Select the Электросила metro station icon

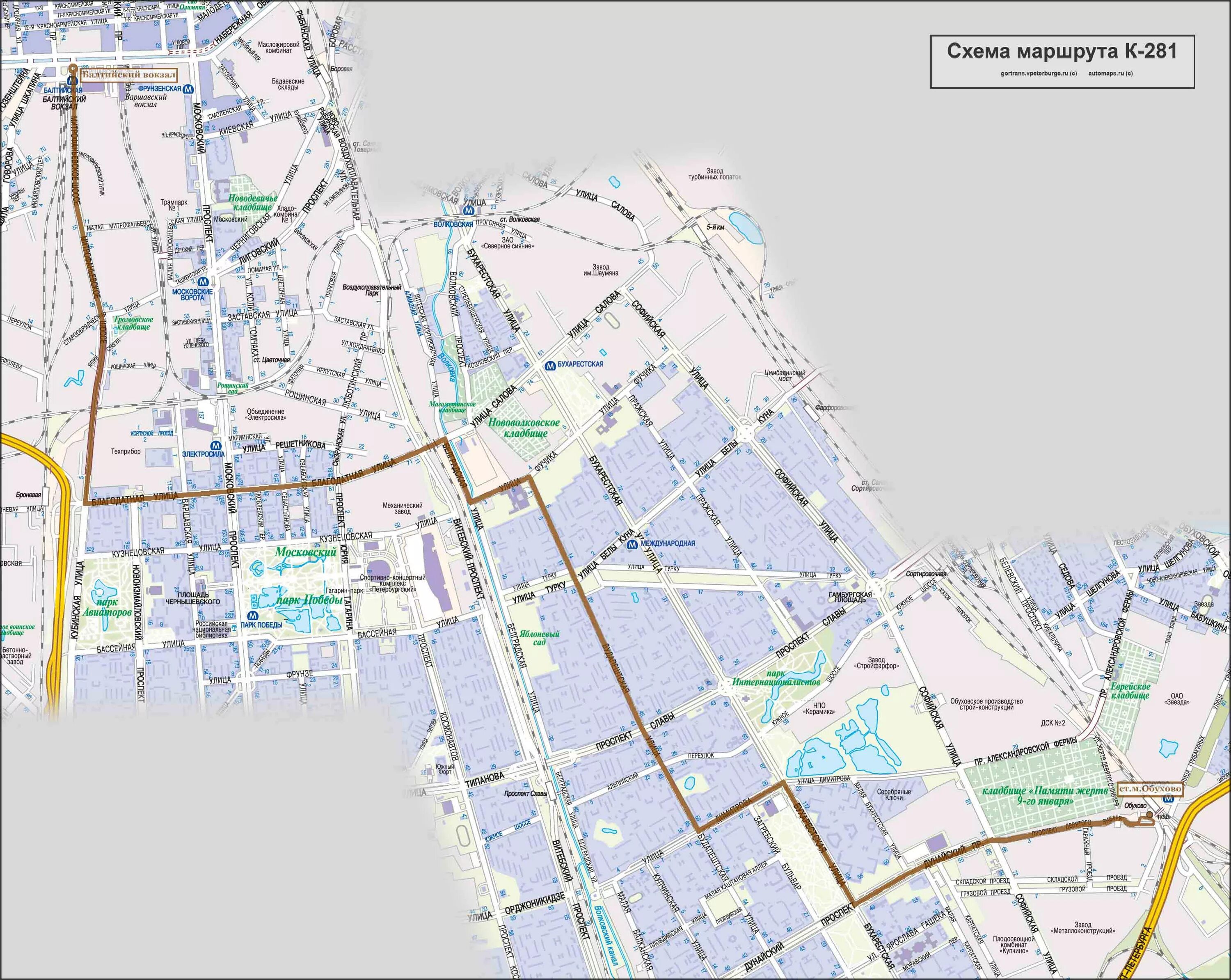pyautogui.click(x=216, y=445)
